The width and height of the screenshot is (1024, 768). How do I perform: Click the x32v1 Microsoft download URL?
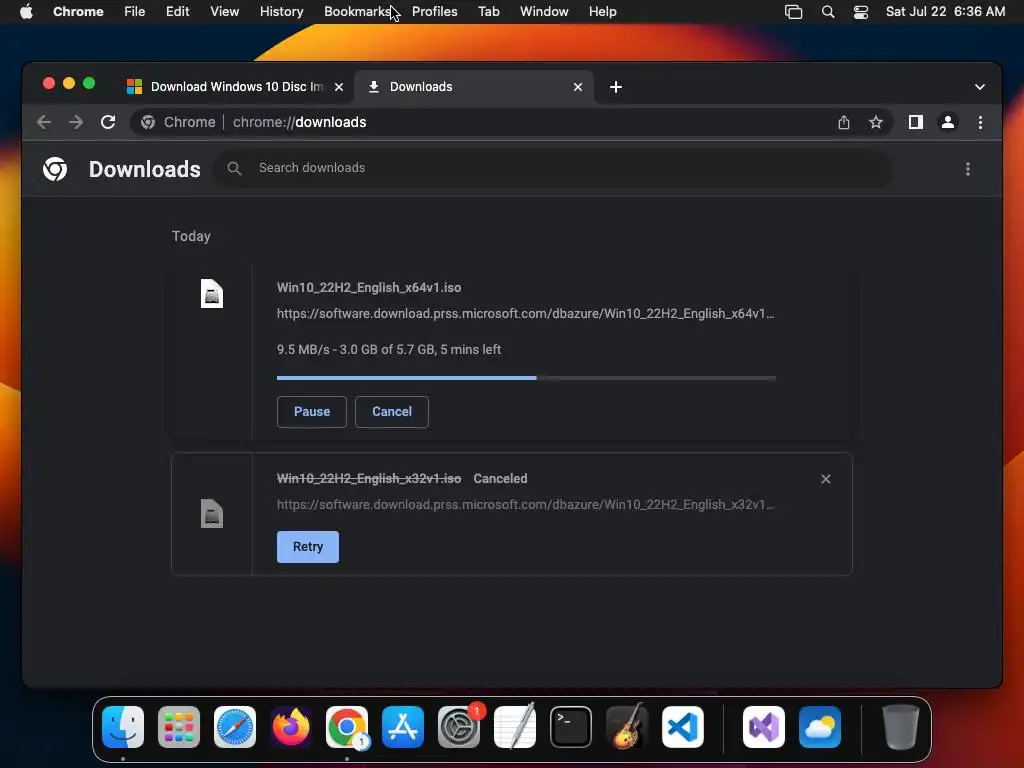pos(525,505)
